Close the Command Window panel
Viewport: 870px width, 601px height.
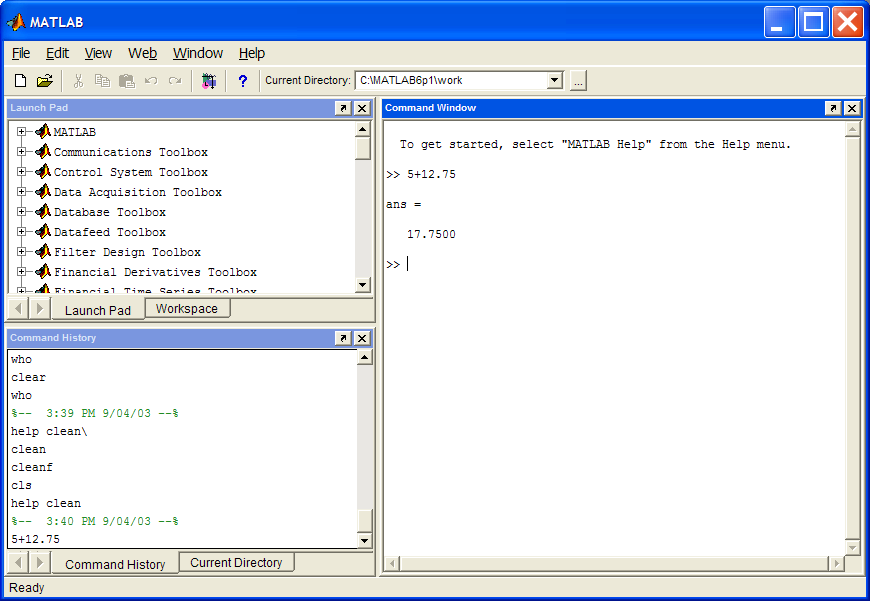[852, 108]
